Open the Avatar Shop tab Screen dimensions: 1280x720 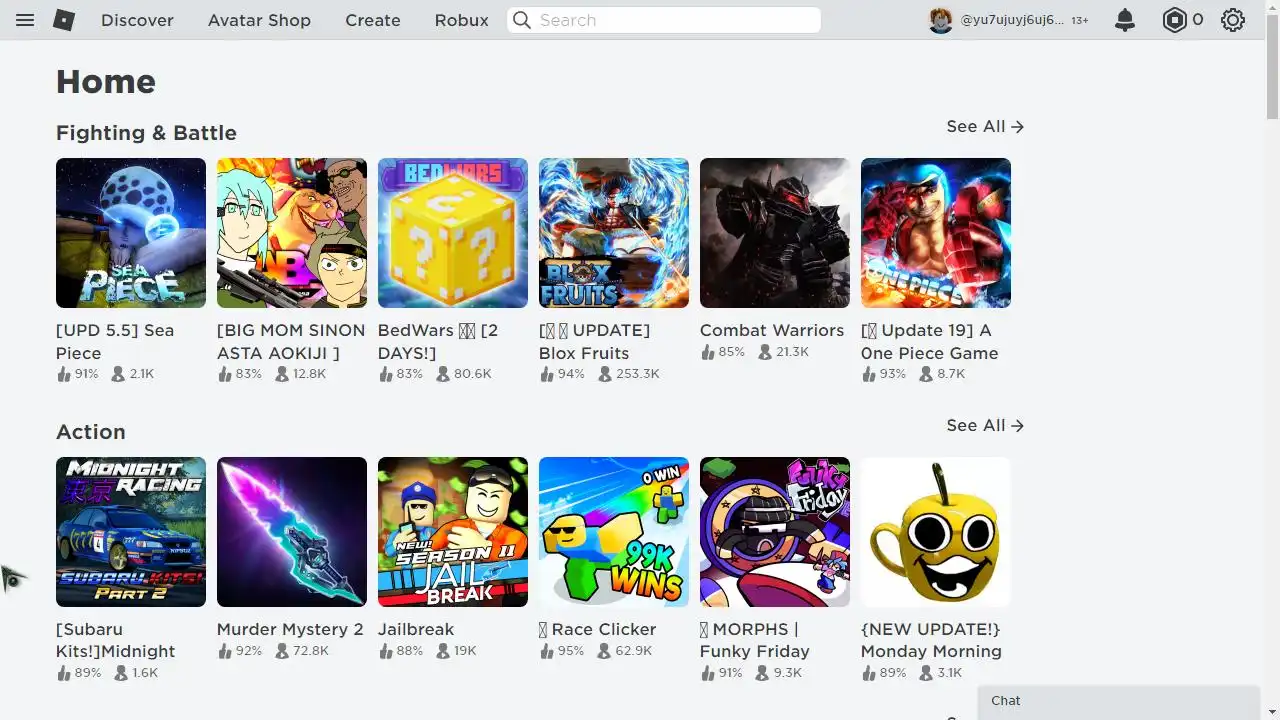(x=259, y=20)
